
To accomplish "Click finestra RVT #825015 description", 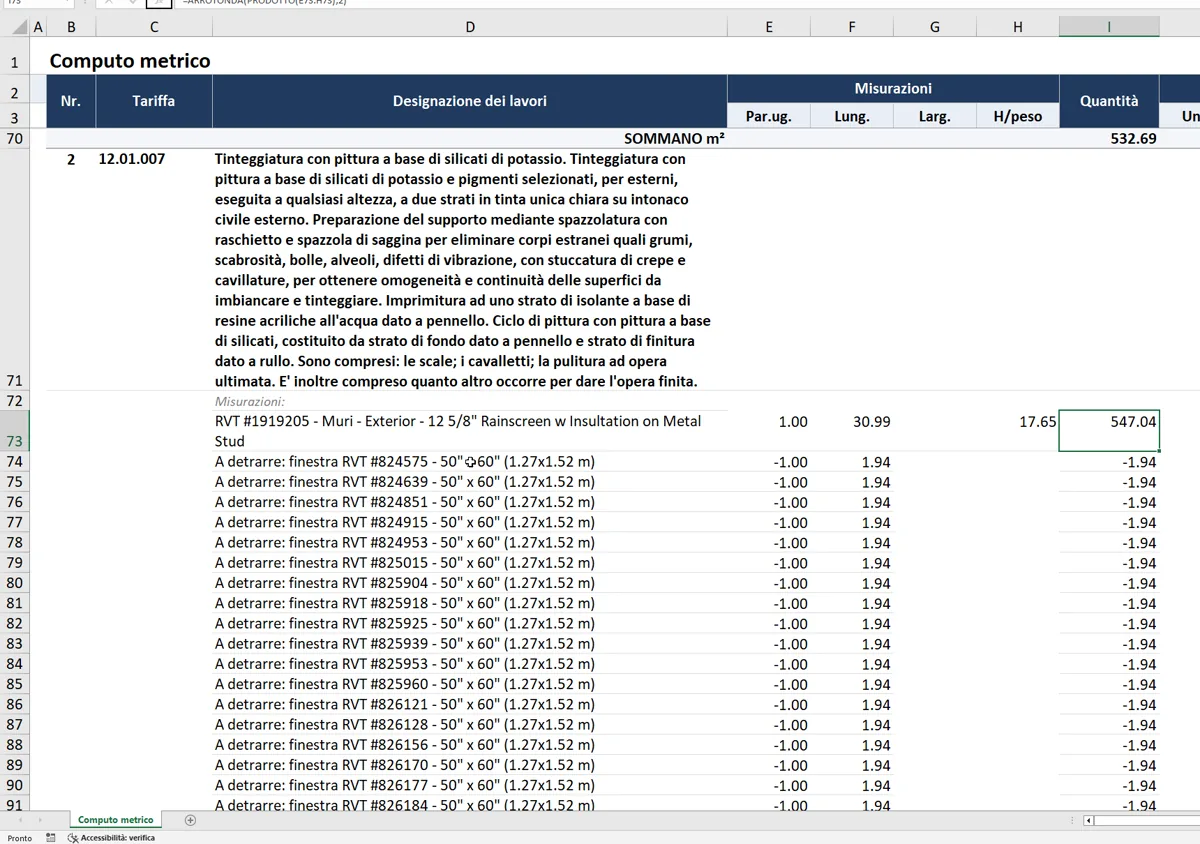I will [x=405, y=563].
